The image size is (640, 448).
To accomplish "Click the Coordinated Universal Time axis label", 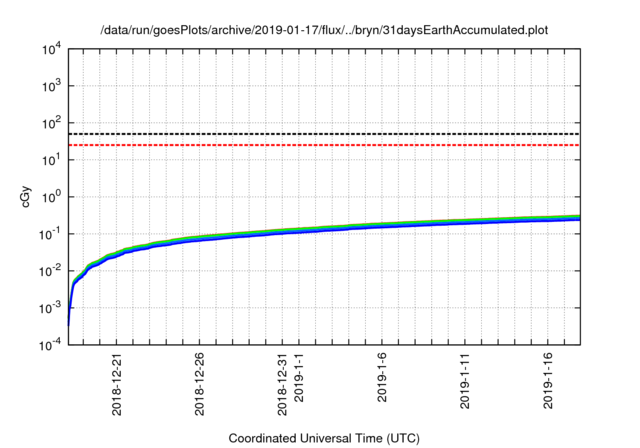I will 325,438.
